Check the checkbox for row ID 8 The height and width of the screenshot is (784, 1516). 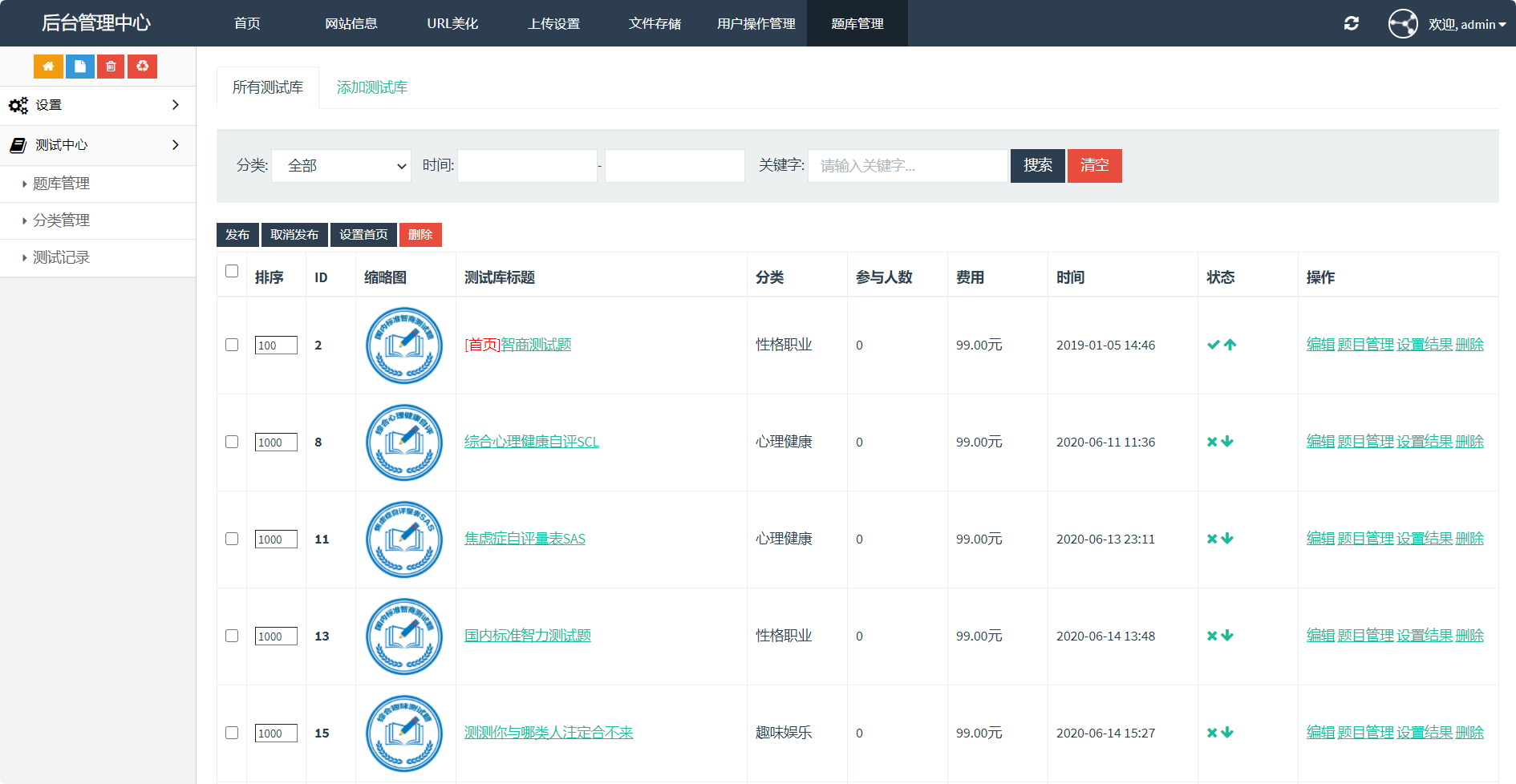pyautogui.click(x=232, y=442)
